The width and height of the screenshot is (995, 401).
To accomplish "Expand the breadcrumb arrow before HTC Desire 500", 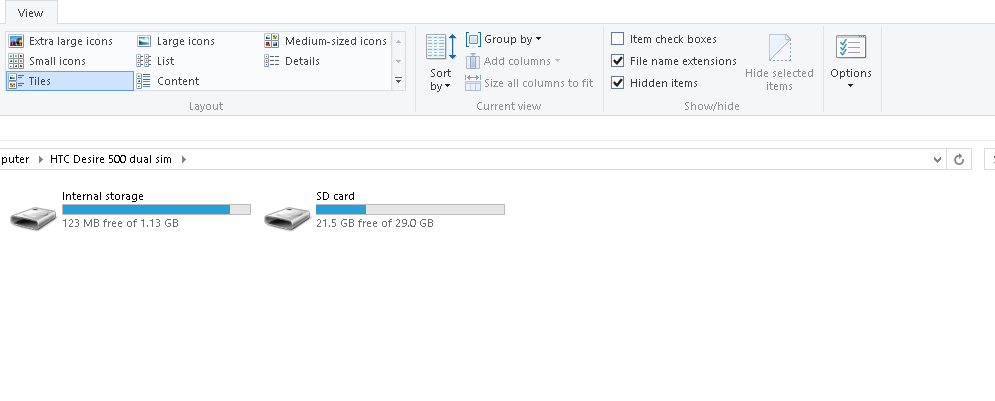I will coord(40,159).
